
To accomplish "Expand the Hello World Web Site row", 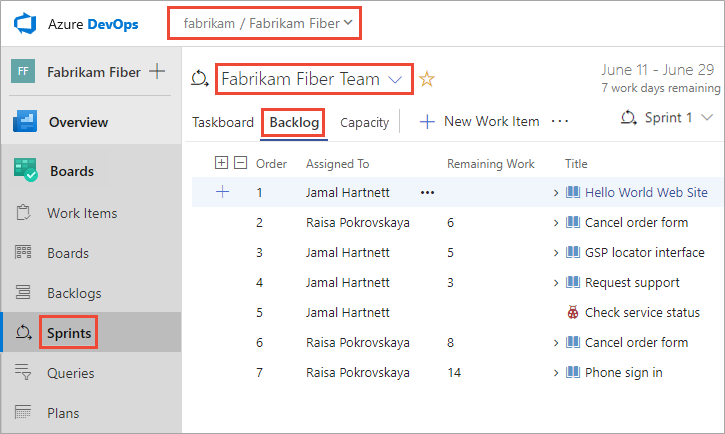I will click(x=556, y=193).
